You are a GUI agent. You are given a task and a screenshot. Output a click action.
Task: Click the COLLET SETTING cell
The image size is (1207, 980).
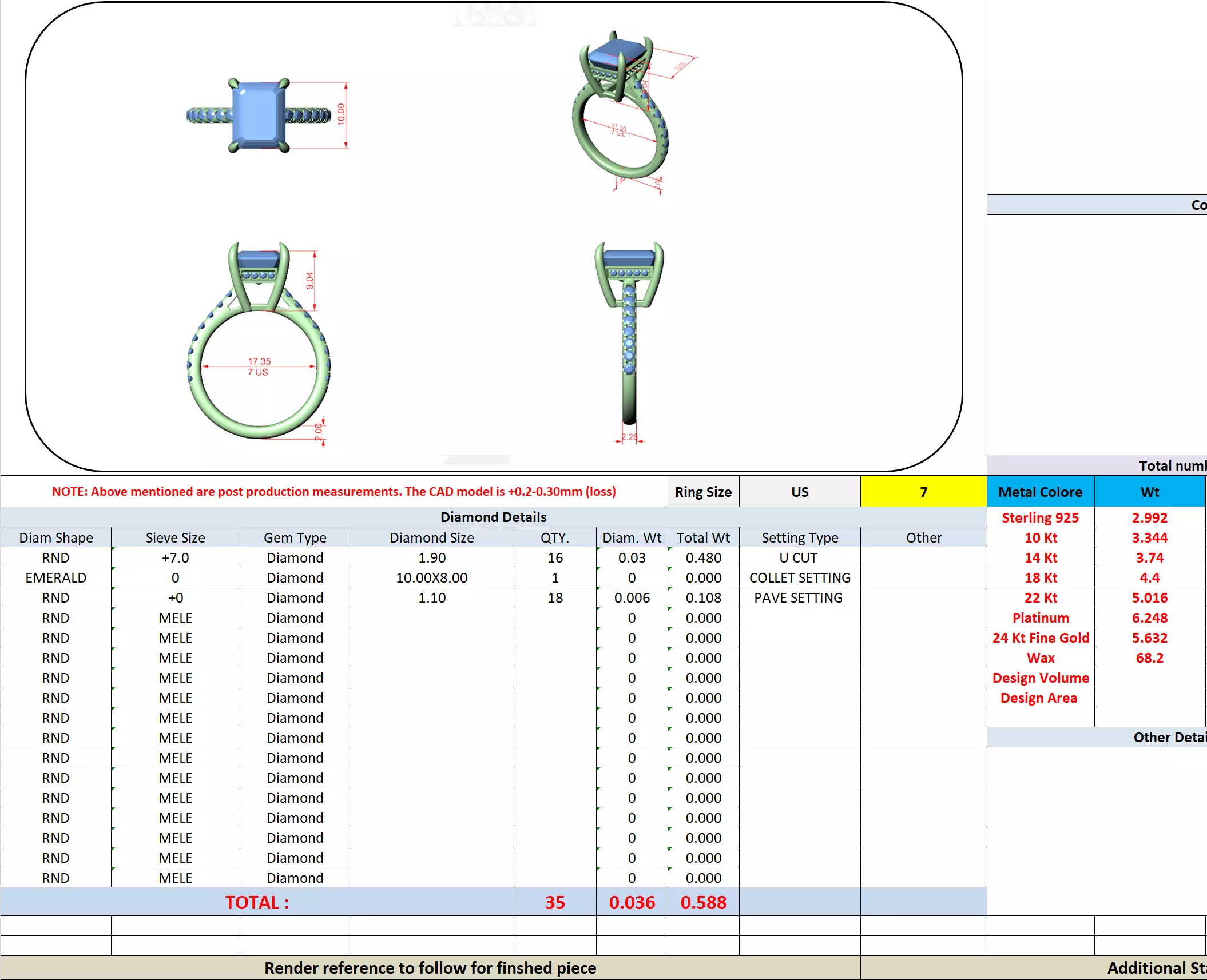[x=799, y=577]
